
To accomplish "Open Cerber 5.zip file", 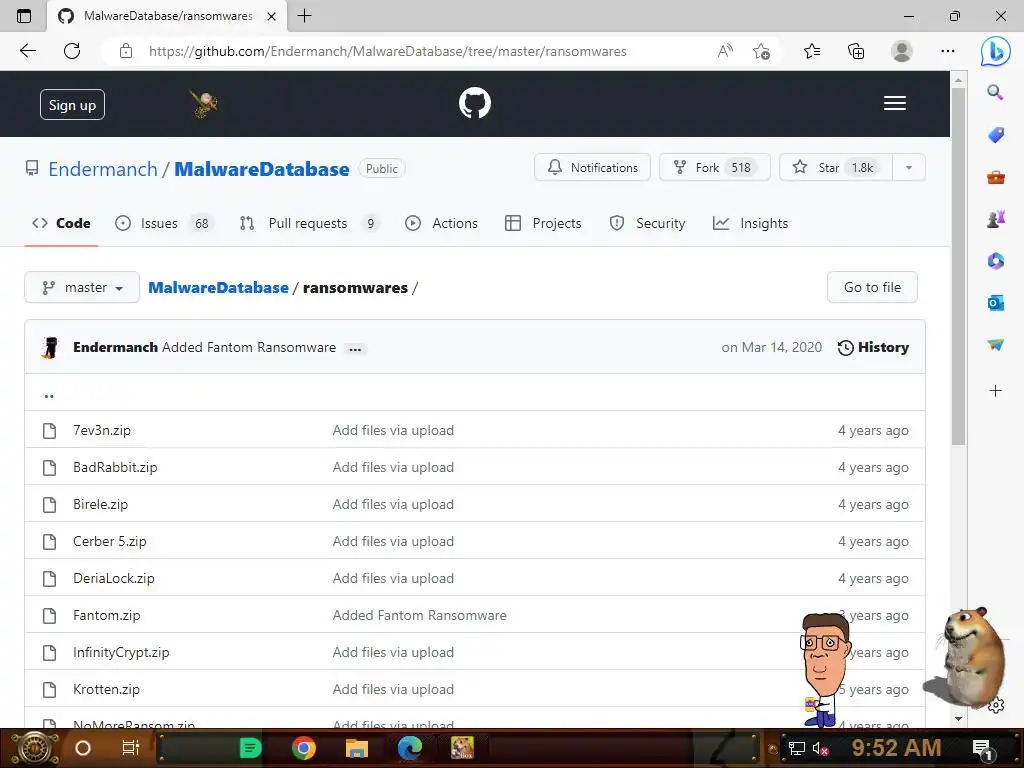I will pyautogui.click(x=110, y=541).
